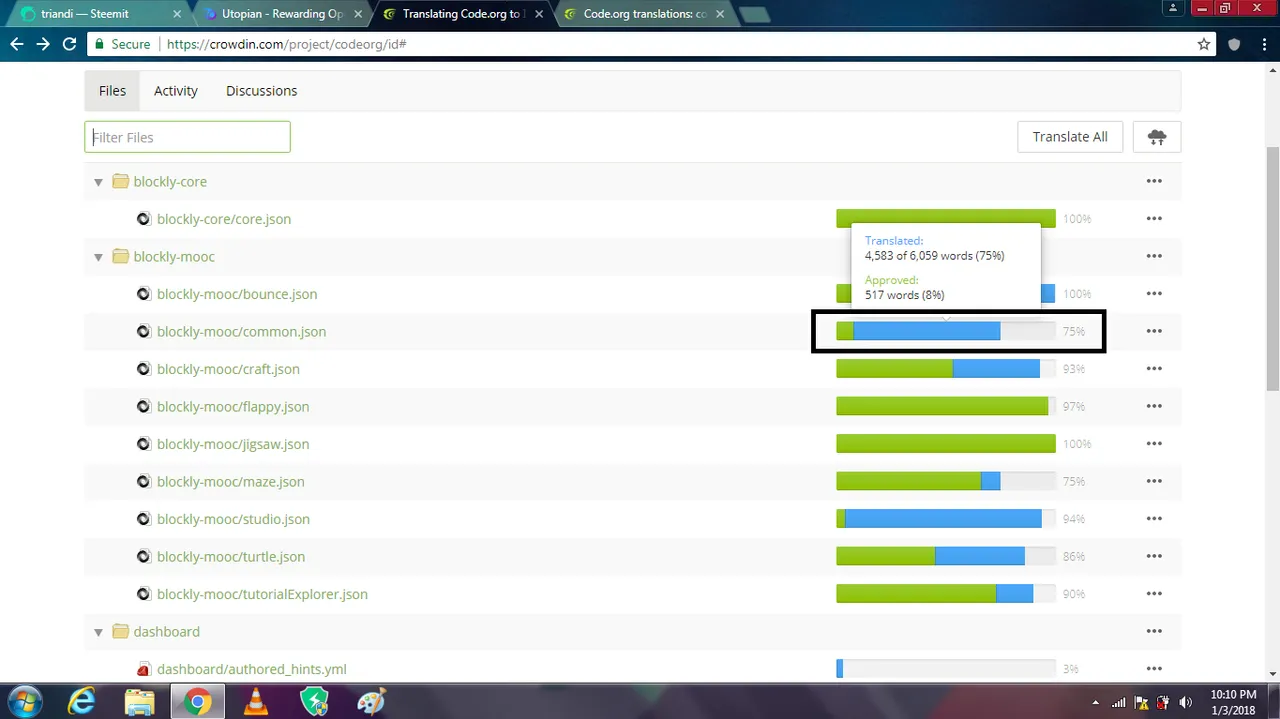Open the blockly-mooc/craft.json file
Screen dimensions: 1280x719
click(228, 369)
